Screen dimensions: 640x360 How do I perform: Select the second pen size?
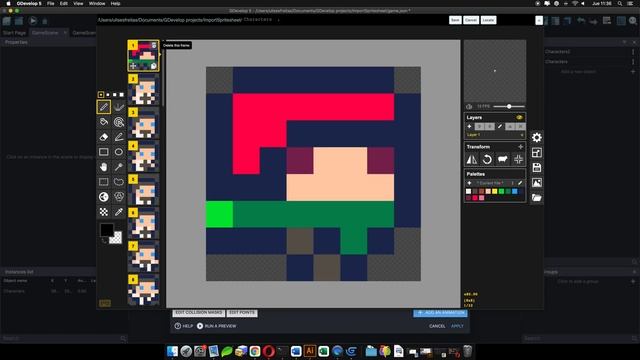click(108, 95)
